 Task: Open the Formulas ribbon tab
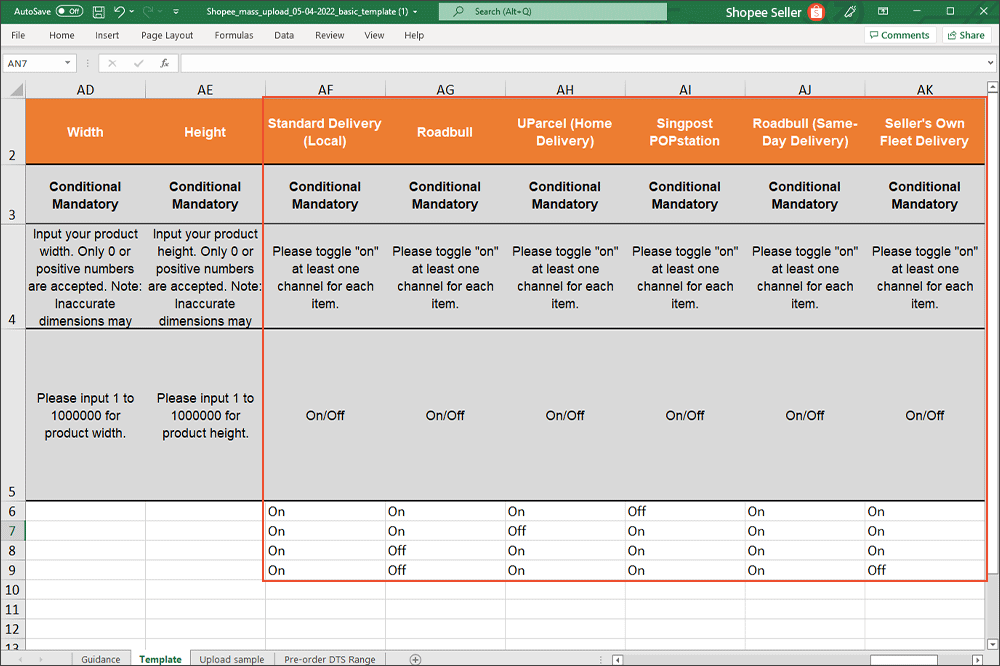(x=233, y=35)
